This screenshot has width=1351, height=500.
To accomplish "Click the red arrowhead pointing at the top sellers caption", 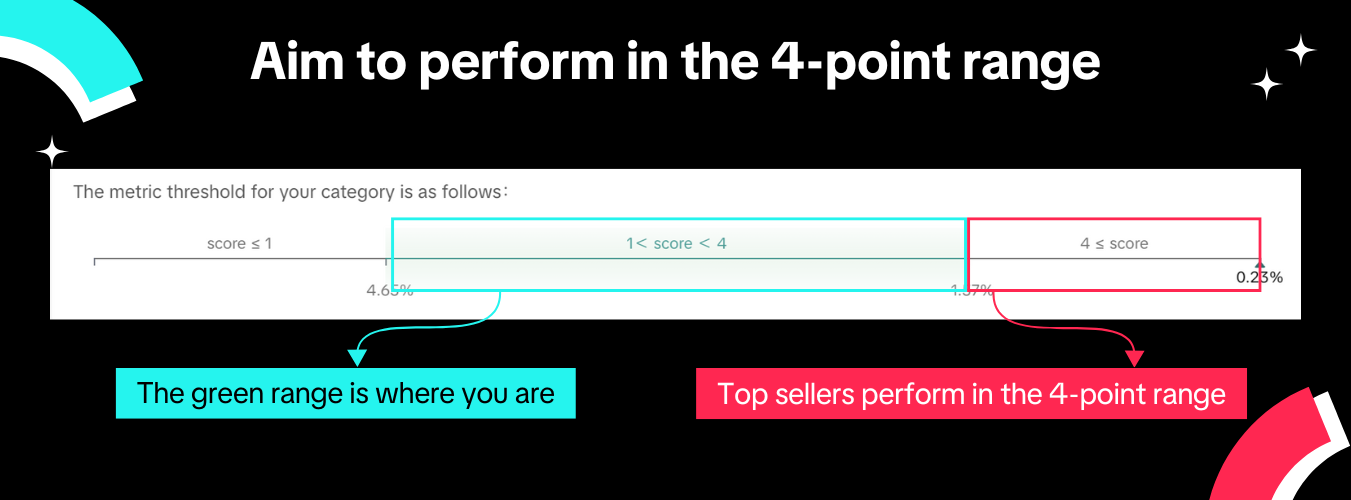I will click(x=1133, y=357).
